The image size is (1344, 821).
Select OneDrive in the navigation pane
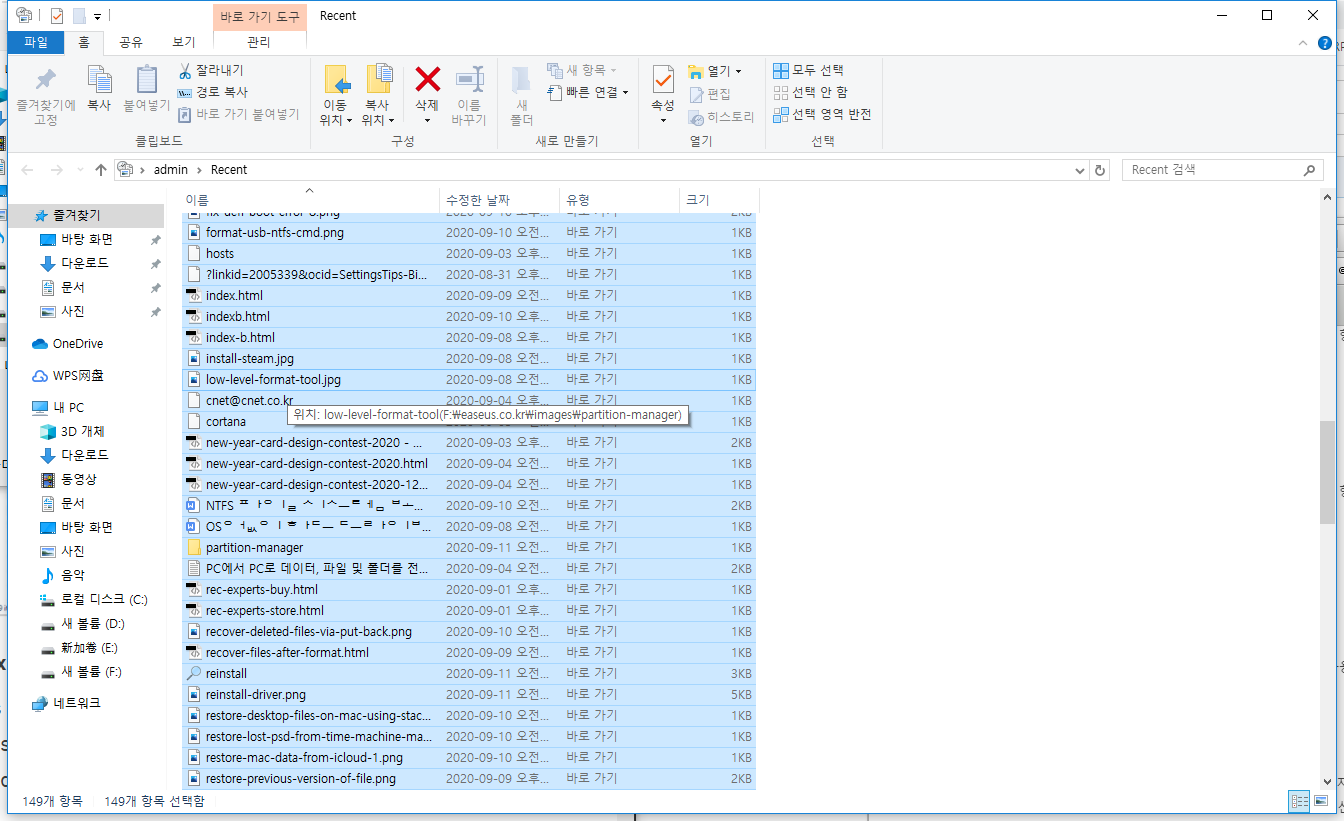click(x=77, y=344)
